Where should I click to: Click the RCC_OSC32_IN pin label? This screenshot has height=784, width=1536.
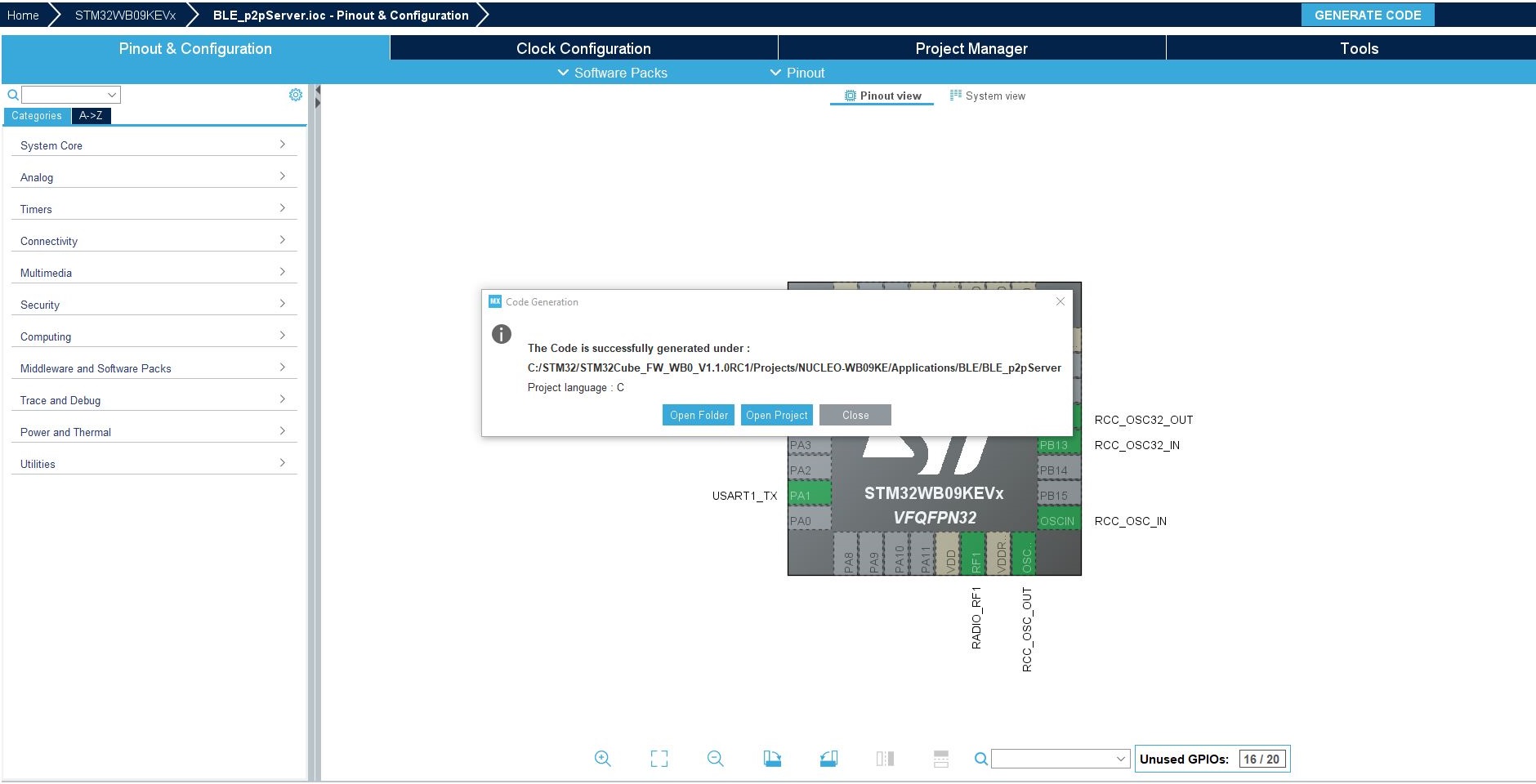coord(1136,445)
